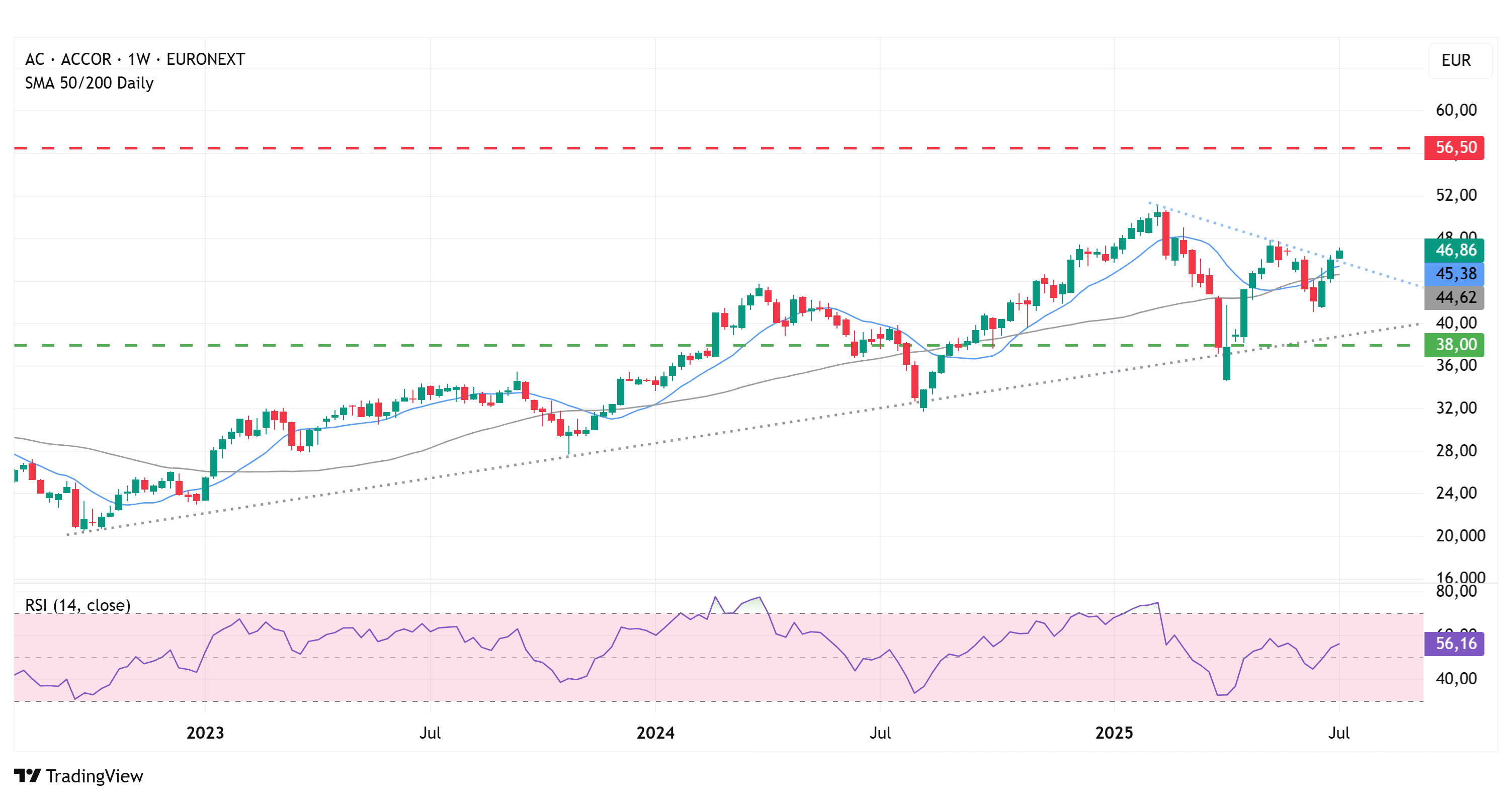This screenshot has height=800, width=1512.
Task: Select the AC · ACCOR · 1W · EURONEXT title
Action: pyautogui.click(x=135, y=59)
